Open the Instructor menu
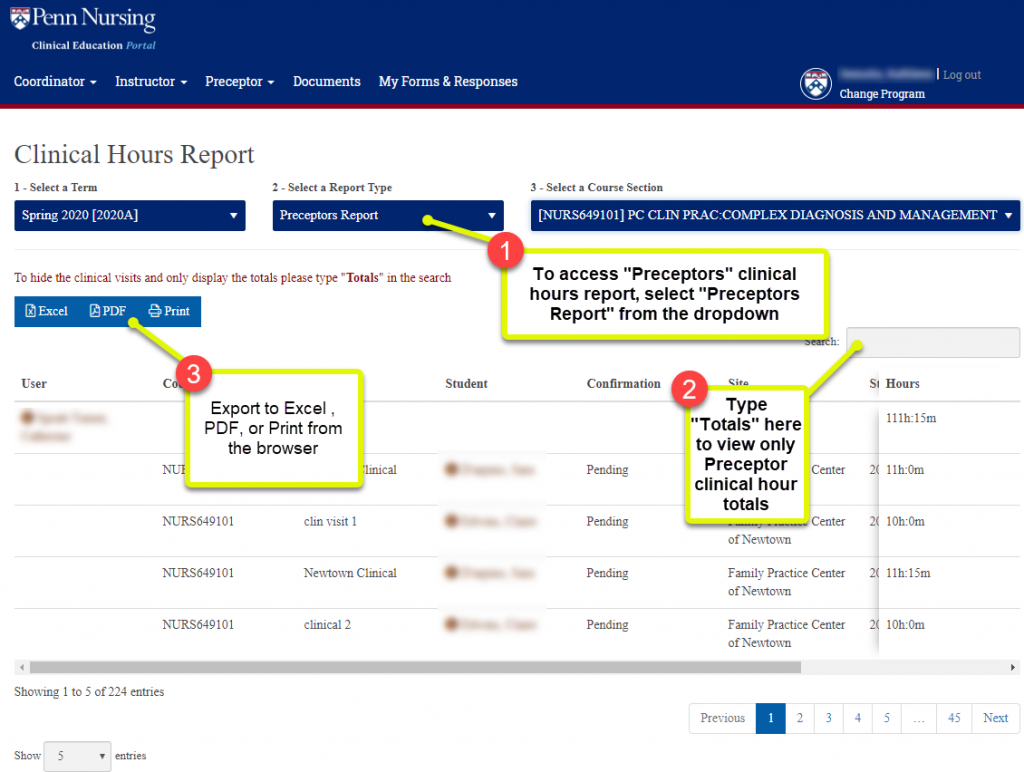Viewport: 1024px width, 772px height. pyautogui.click(x=150, y=82)
